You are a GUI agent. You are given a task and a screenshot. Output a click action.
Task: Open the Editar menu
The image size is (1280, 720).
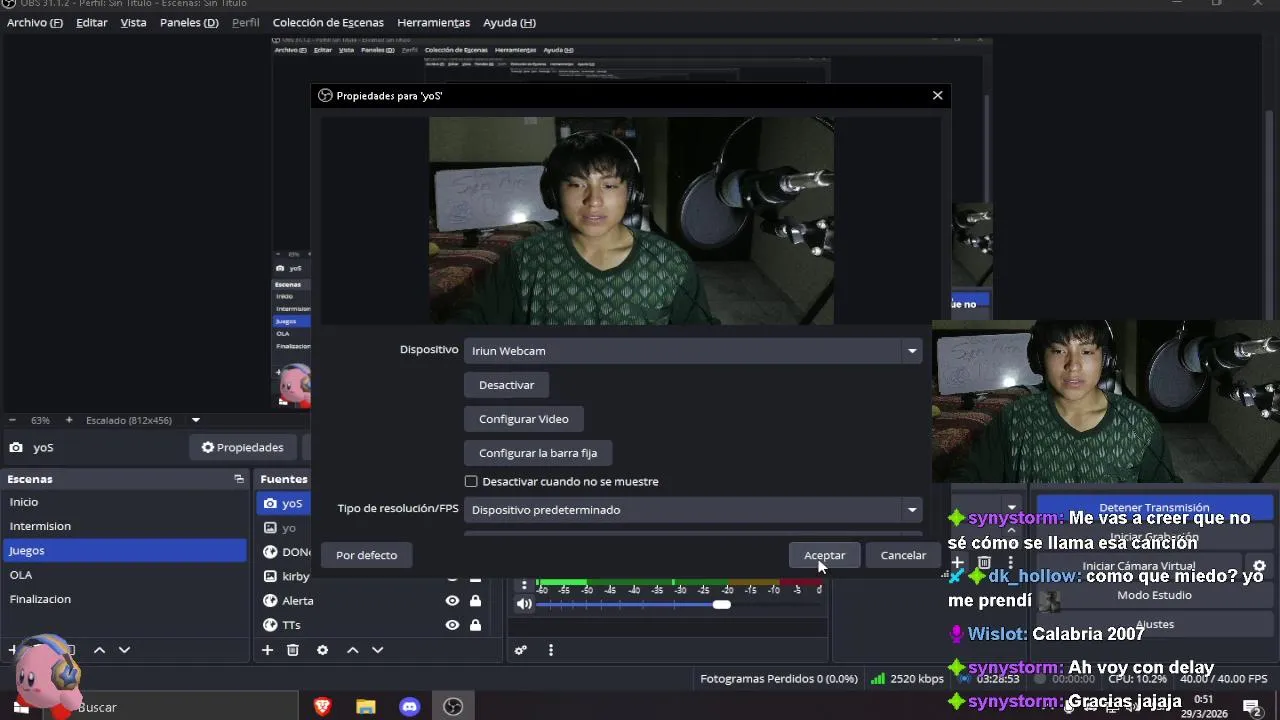(91, 22)
